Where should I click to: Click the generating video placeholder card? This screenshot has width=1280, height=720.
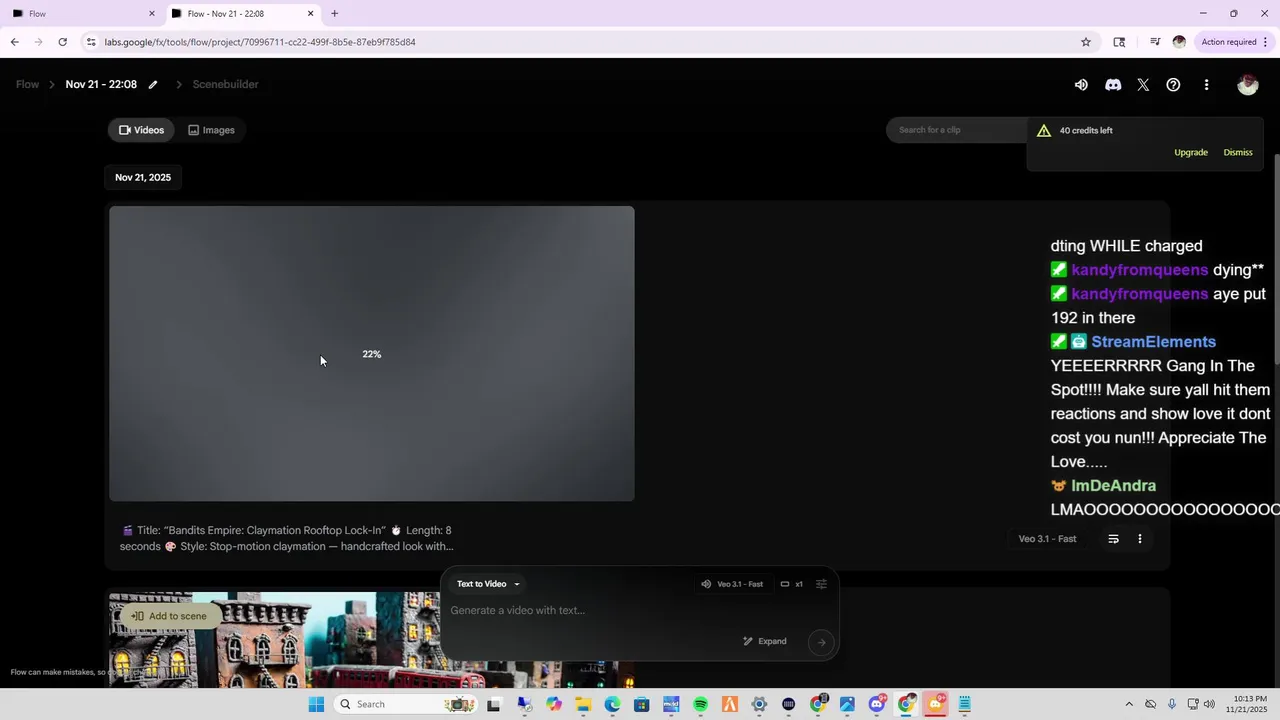[372, 354]
